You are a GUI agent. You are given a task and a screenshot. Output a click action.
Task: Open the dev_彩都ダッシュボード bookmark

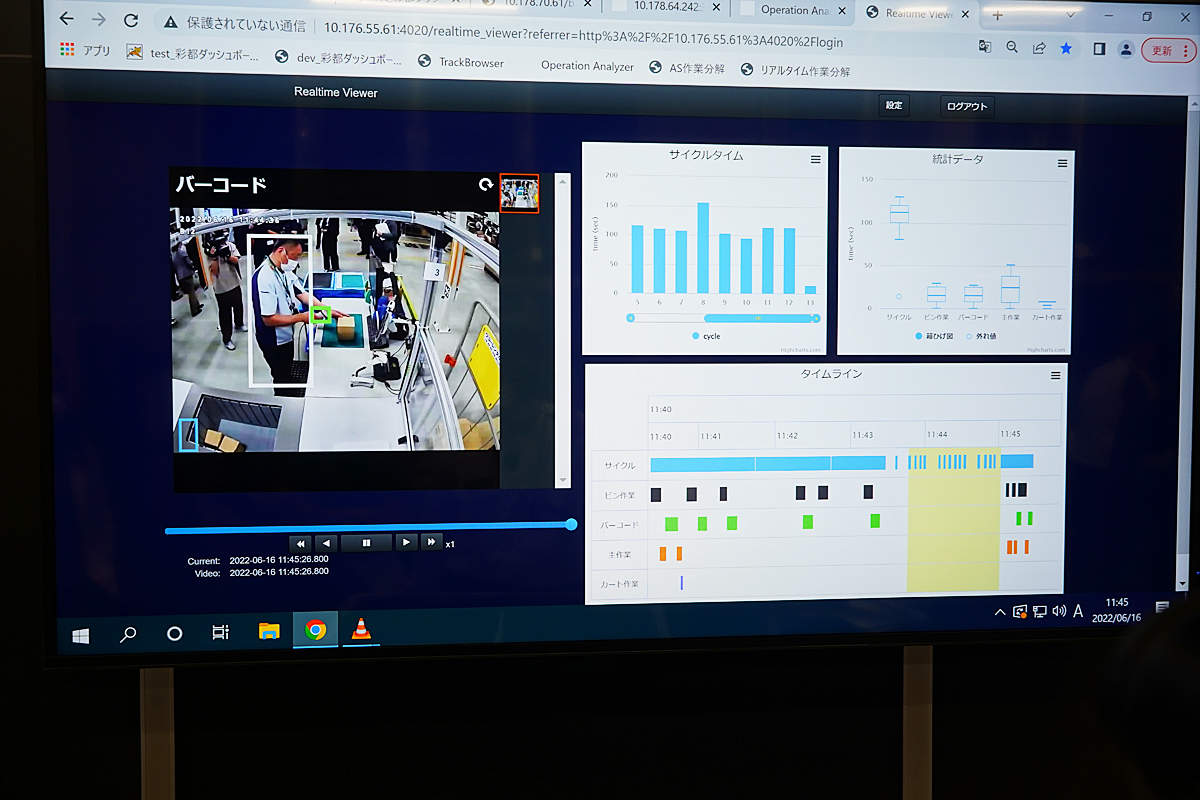coord(338,58)
